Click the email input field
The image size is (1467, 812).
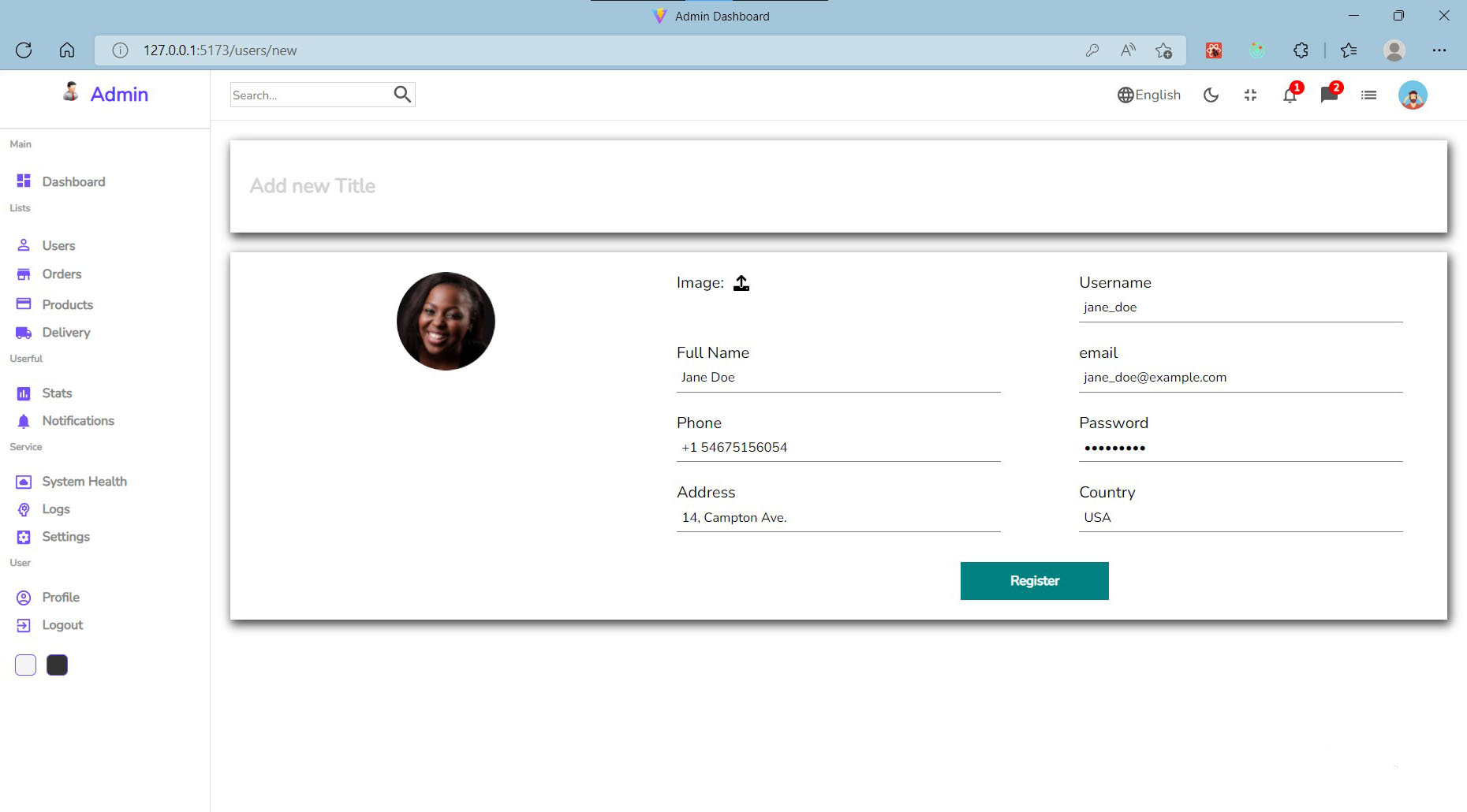(1241, 378)
